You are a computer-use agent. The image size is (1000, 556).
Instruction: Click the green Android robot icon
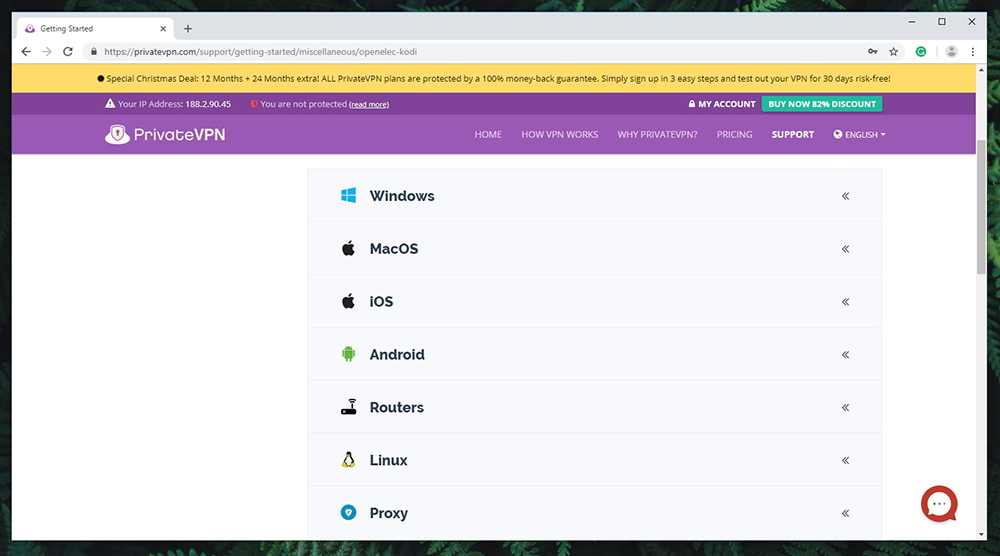click(x=348, y=354)
